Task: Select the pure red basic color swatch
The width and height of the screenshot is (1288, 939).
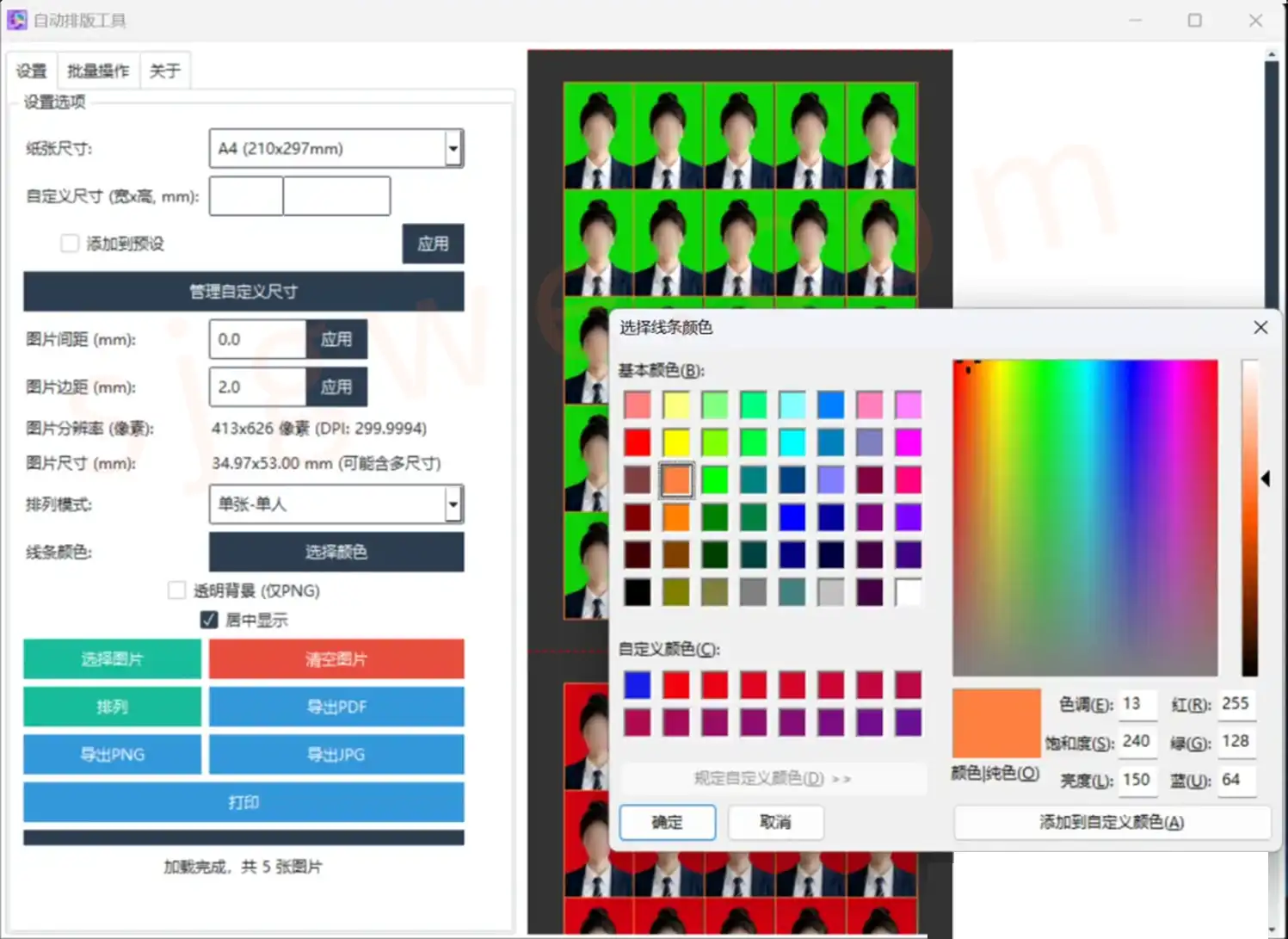Action: pyautogui.click(x=638, y=442)
